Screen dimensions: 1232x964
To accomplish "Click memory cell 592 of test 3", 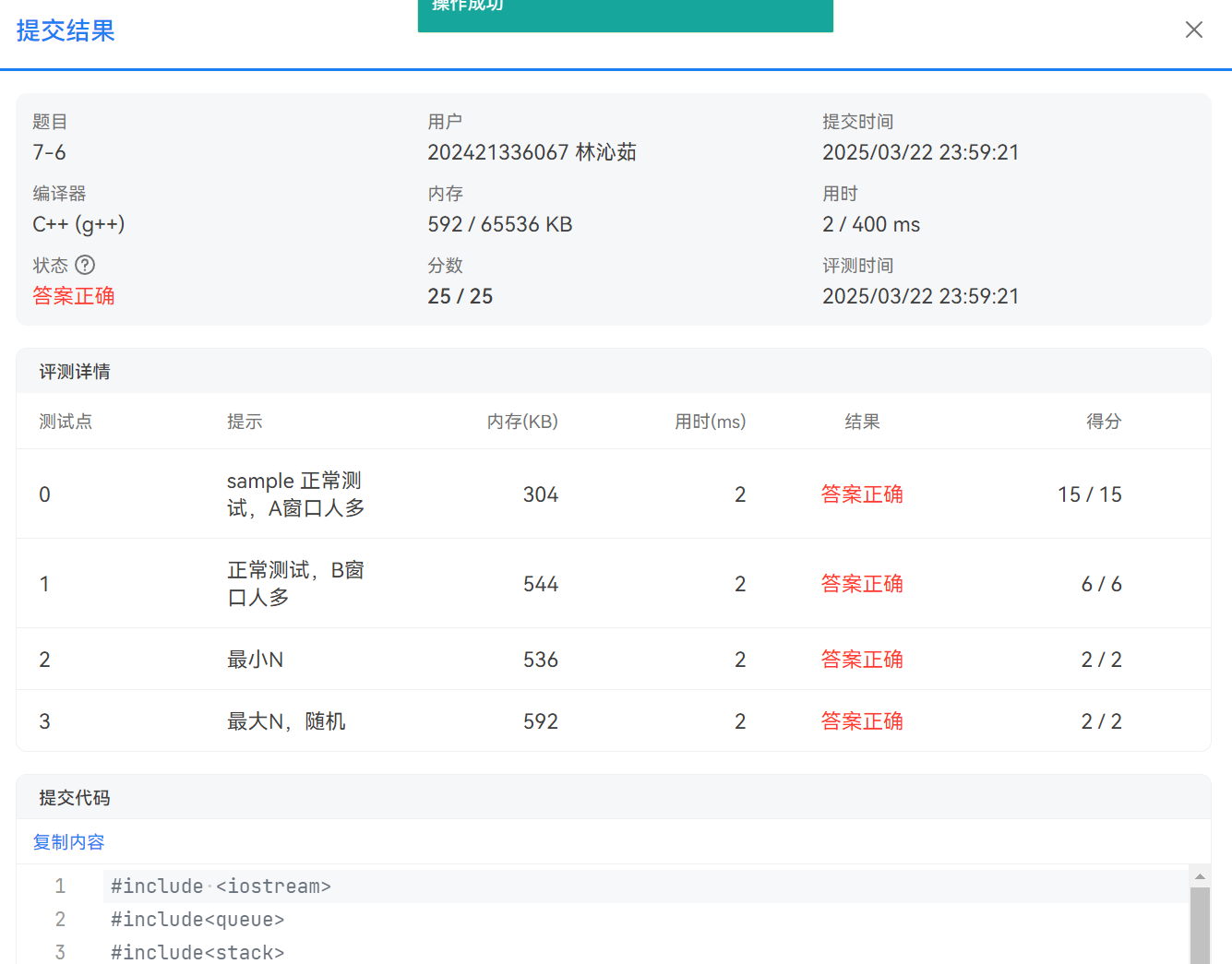I will point(540,721).
